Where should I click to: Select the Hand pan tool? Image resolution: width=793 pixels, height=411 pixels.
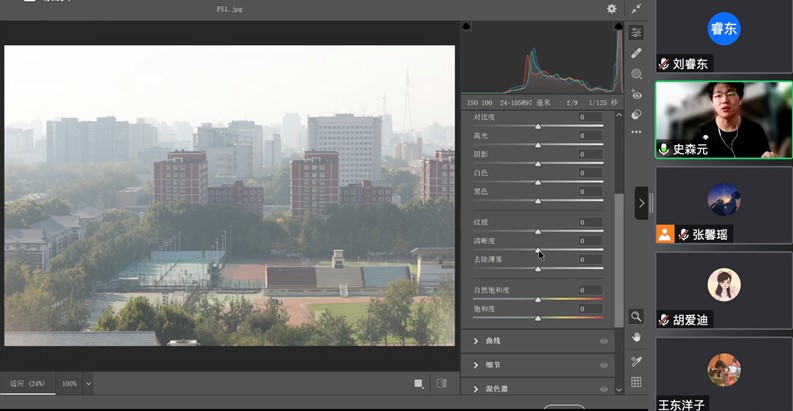click(x=636, y=338)
